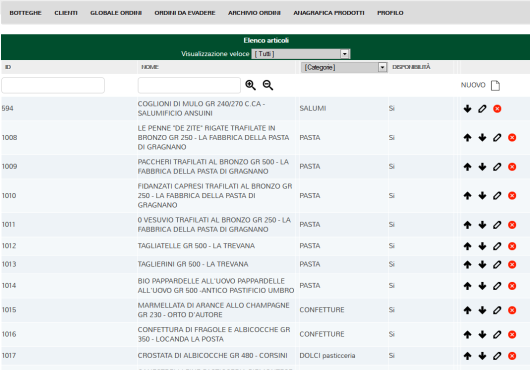
Task: Edit item 1008 Le Penne
Action: (497, 138)
